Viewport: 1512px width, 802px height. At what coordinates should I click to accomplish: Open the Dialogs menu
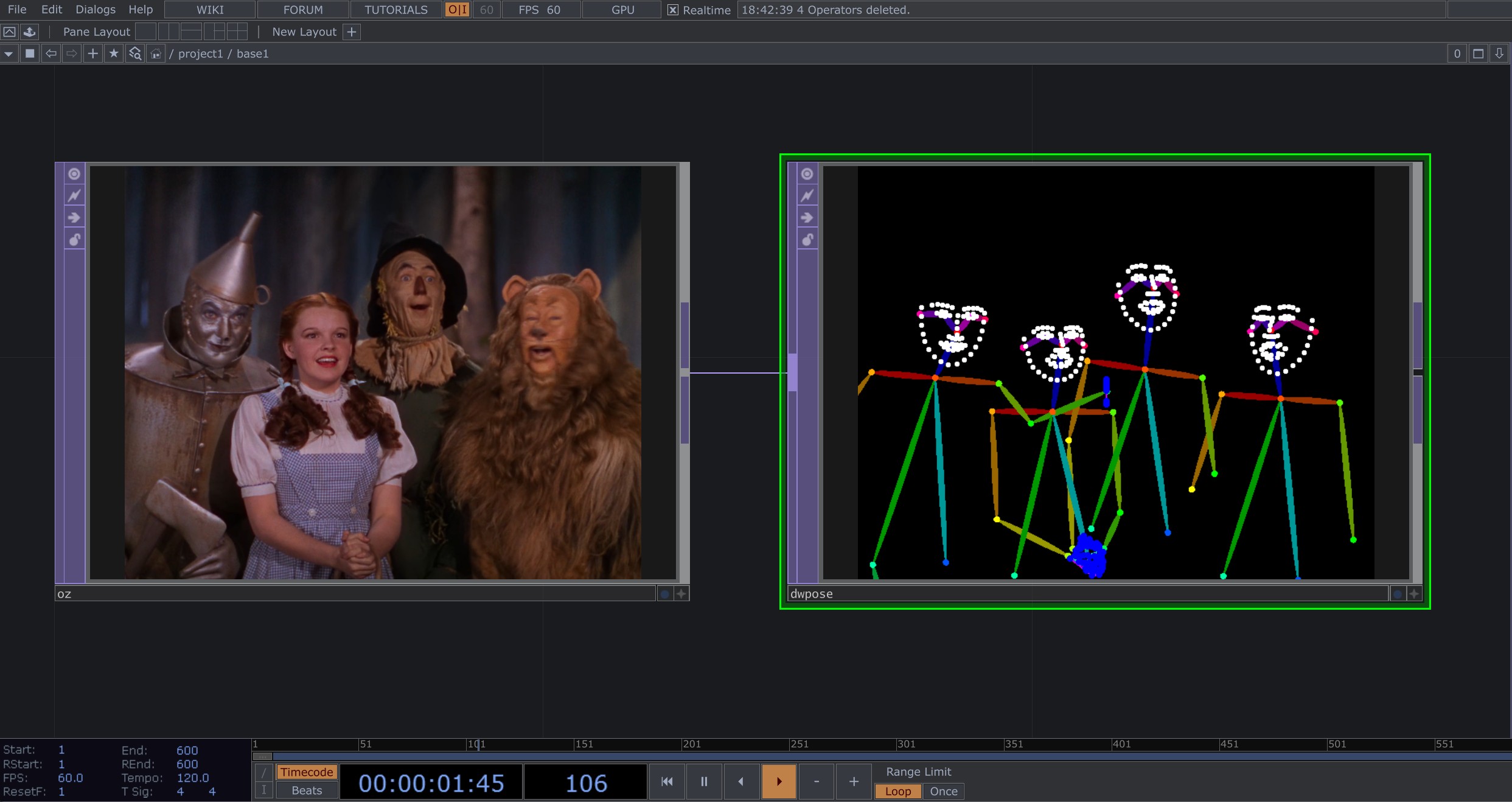point(96,10)
